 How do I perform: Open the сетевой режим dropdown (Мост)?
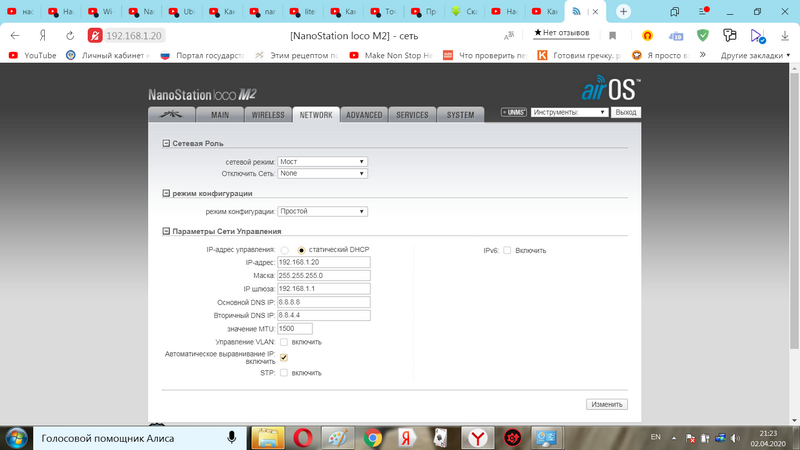[x=322, y=161]
